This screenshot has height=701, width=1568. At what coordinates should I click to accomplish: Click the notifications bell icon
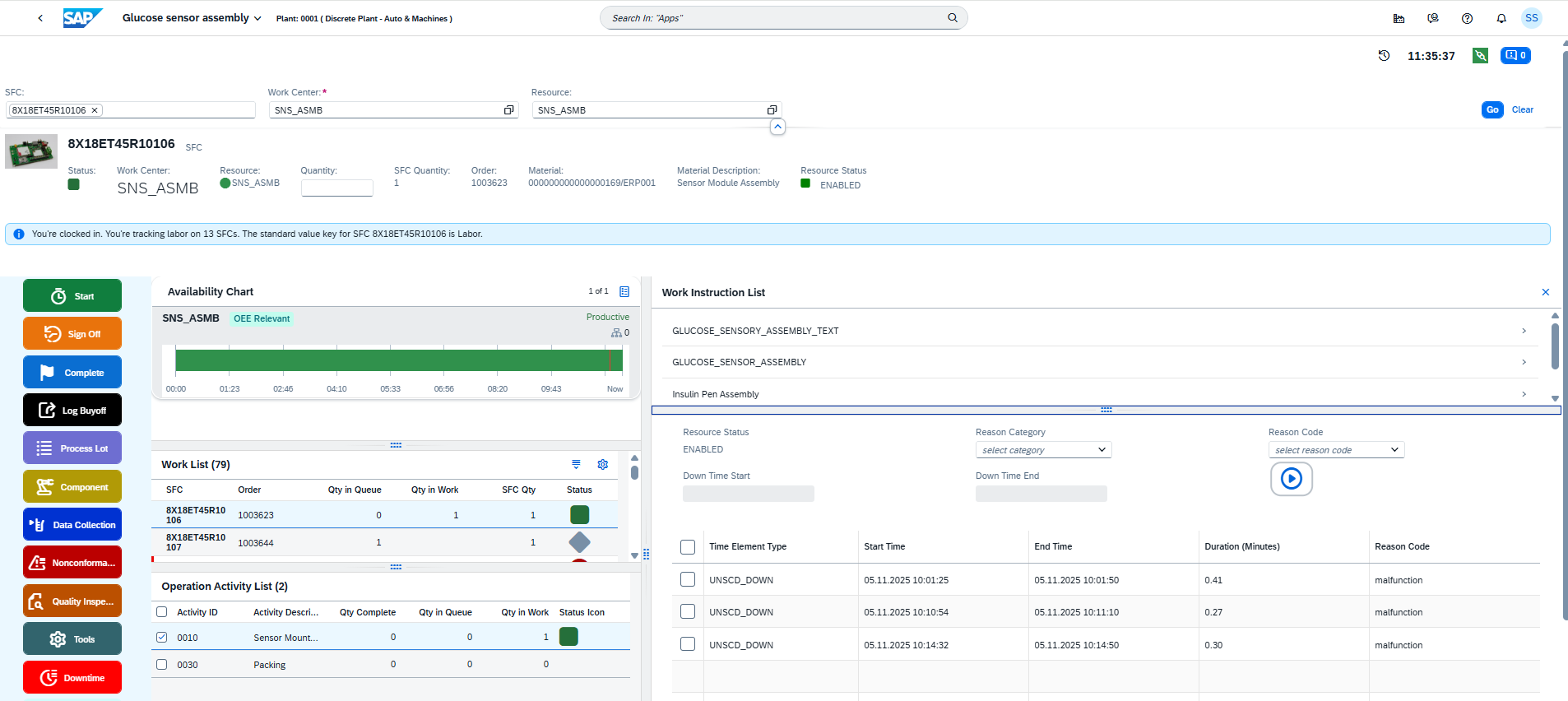[x=1501, y=18]
